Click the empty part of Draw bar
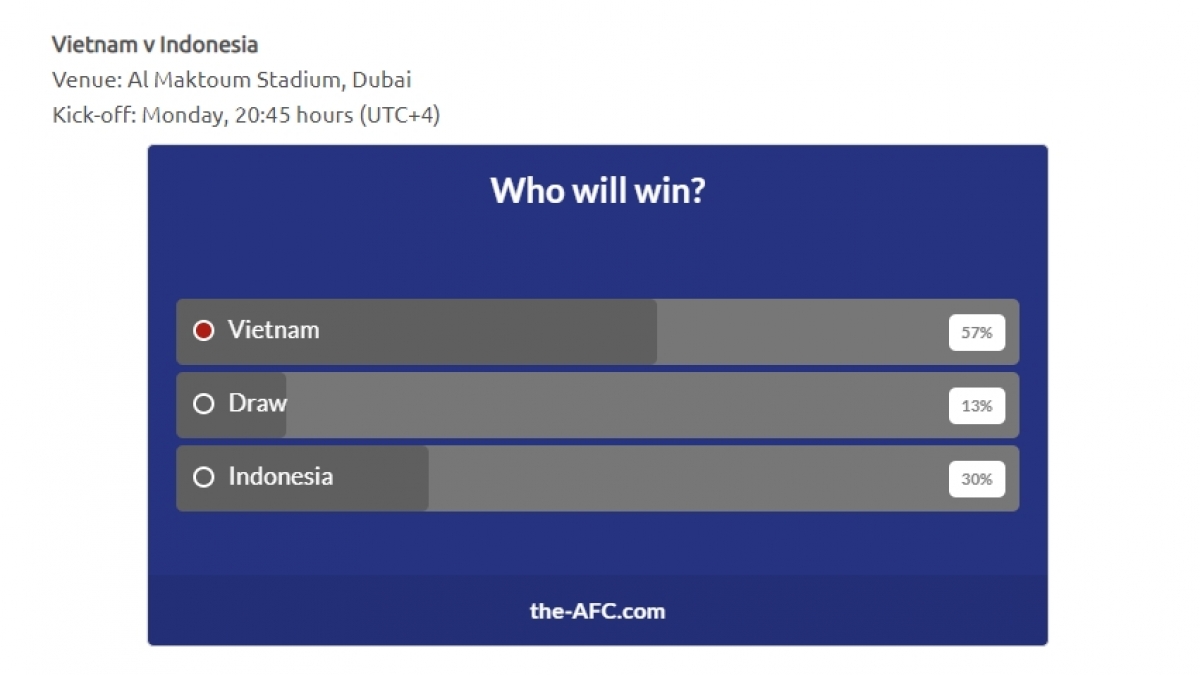Viewport: 1200px width, 675px height. pos(615,405)
